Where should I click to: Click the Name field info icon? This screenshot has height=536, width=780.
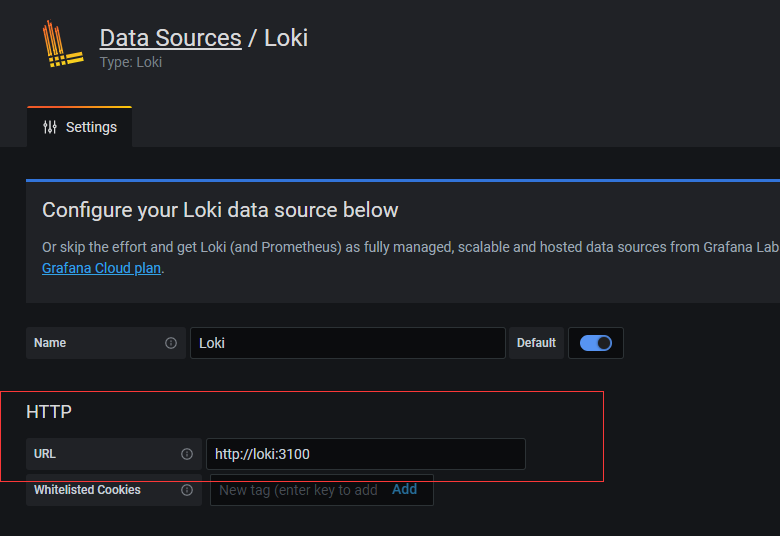pos(171,343)
